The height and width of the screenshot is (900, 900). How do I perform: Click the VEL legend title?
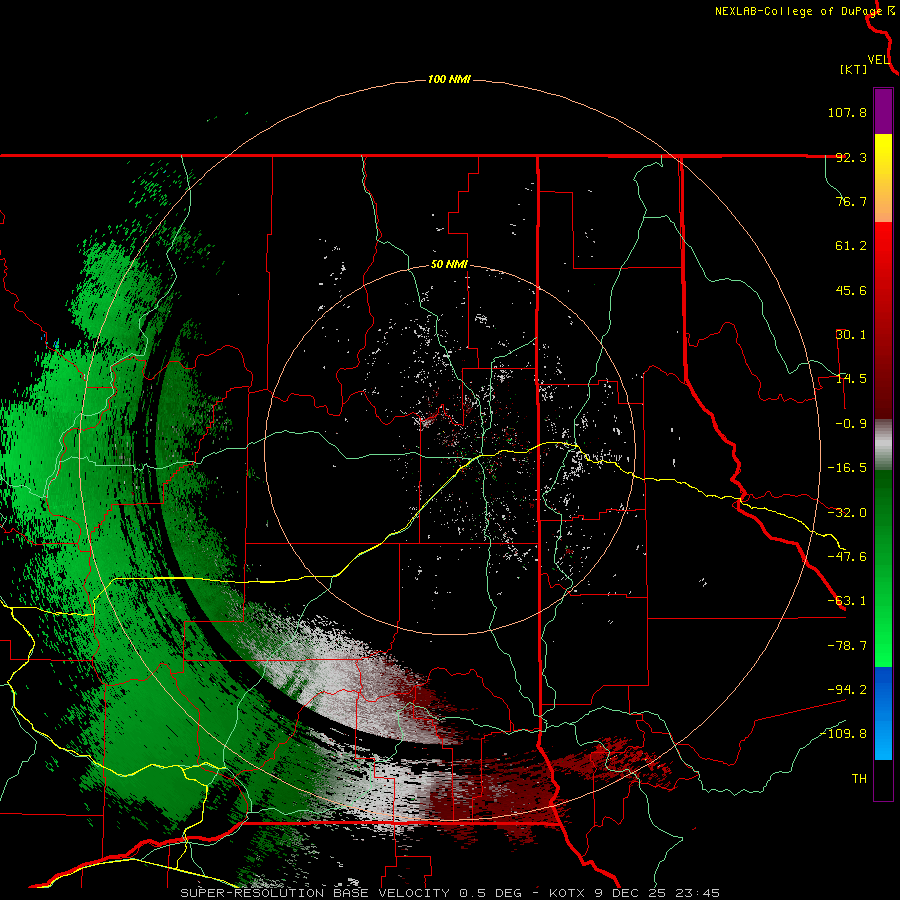878,60
